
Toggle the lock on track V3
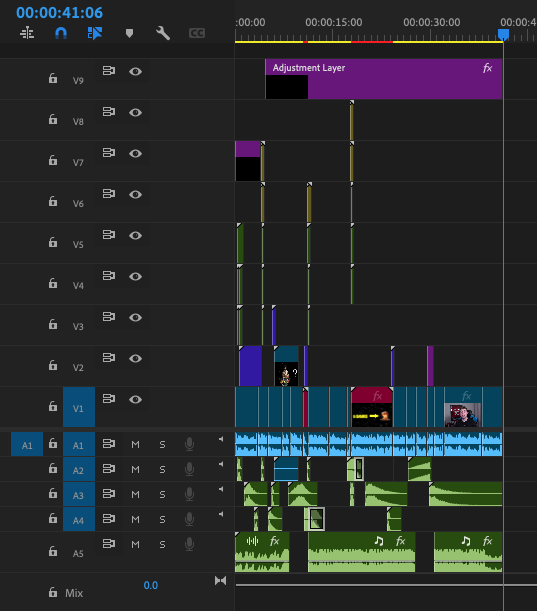(53, 324)
